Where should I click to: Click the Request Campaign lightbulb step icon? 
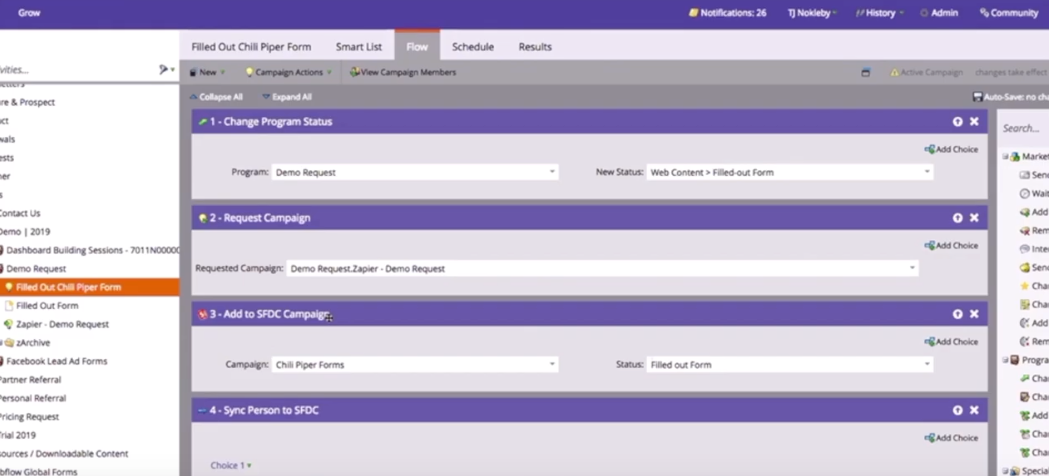tap(203, 218)
